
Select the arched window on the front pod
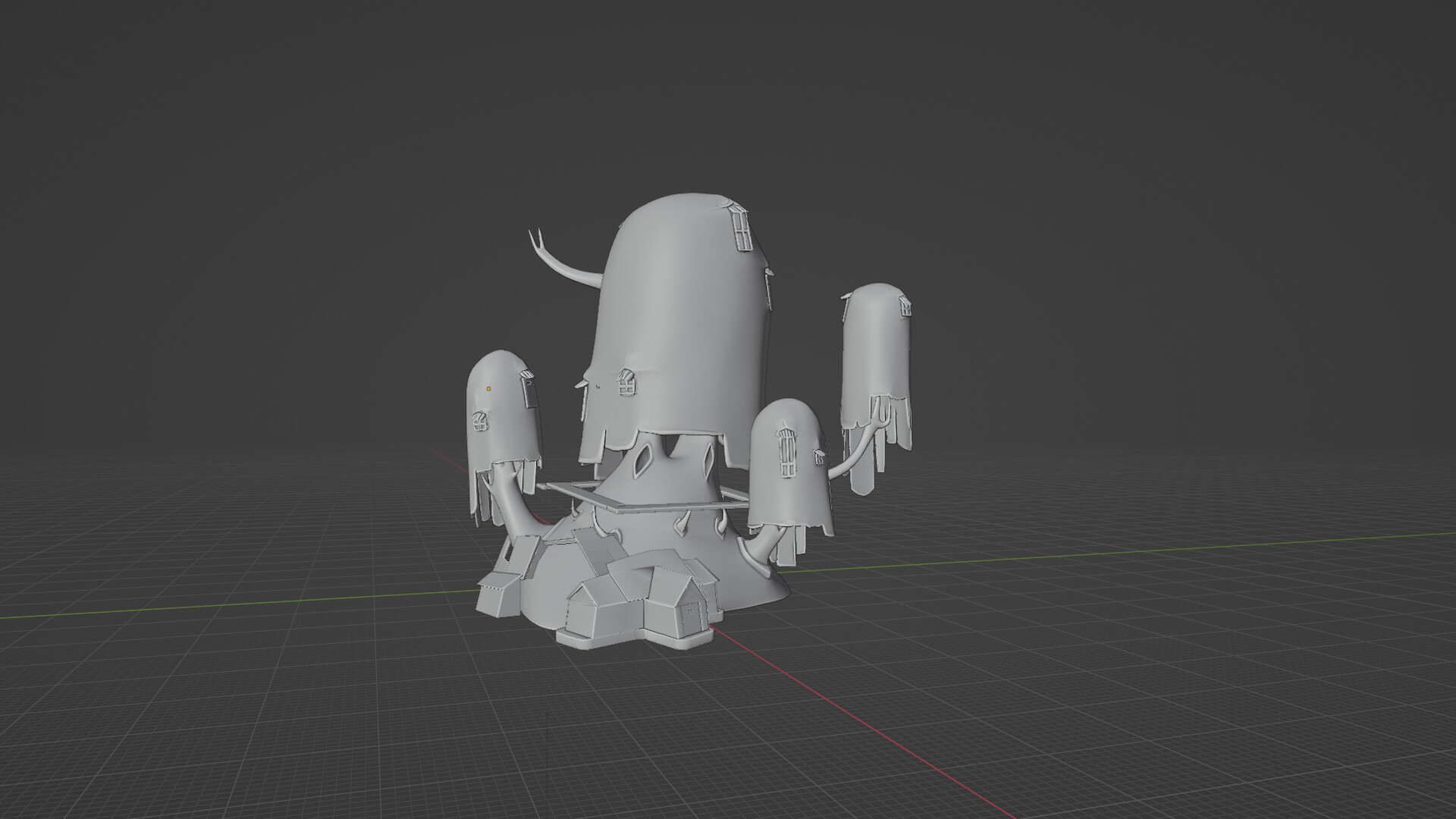(786, 453)
